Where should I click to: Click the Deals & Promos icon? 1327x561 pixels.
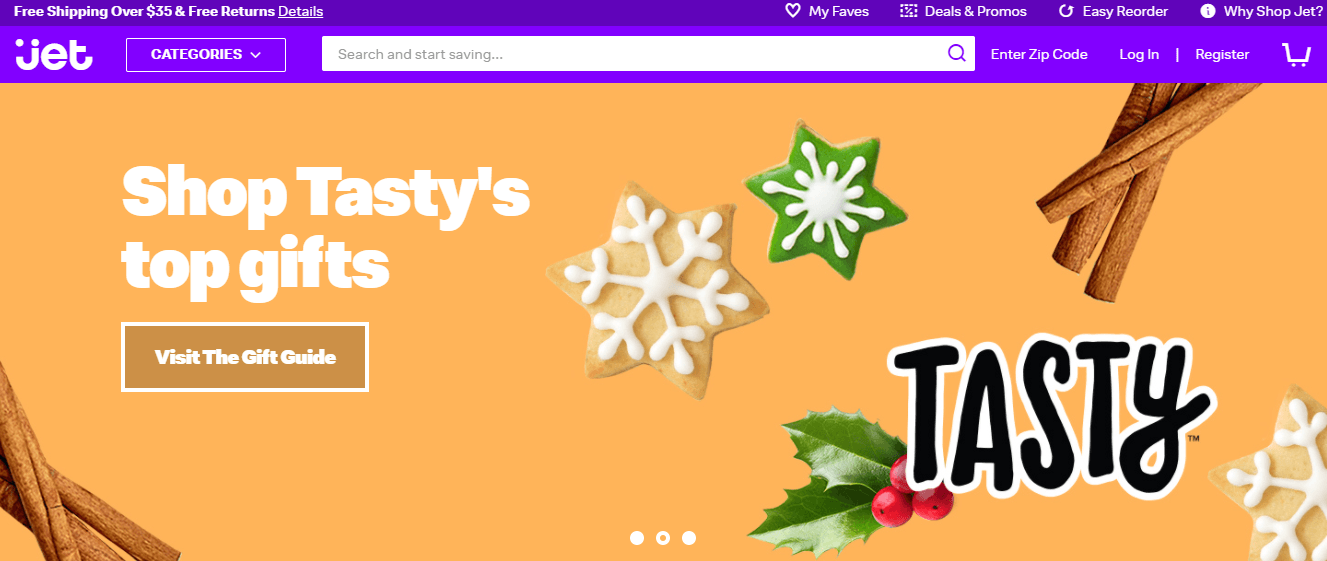[x=908, y=11]
